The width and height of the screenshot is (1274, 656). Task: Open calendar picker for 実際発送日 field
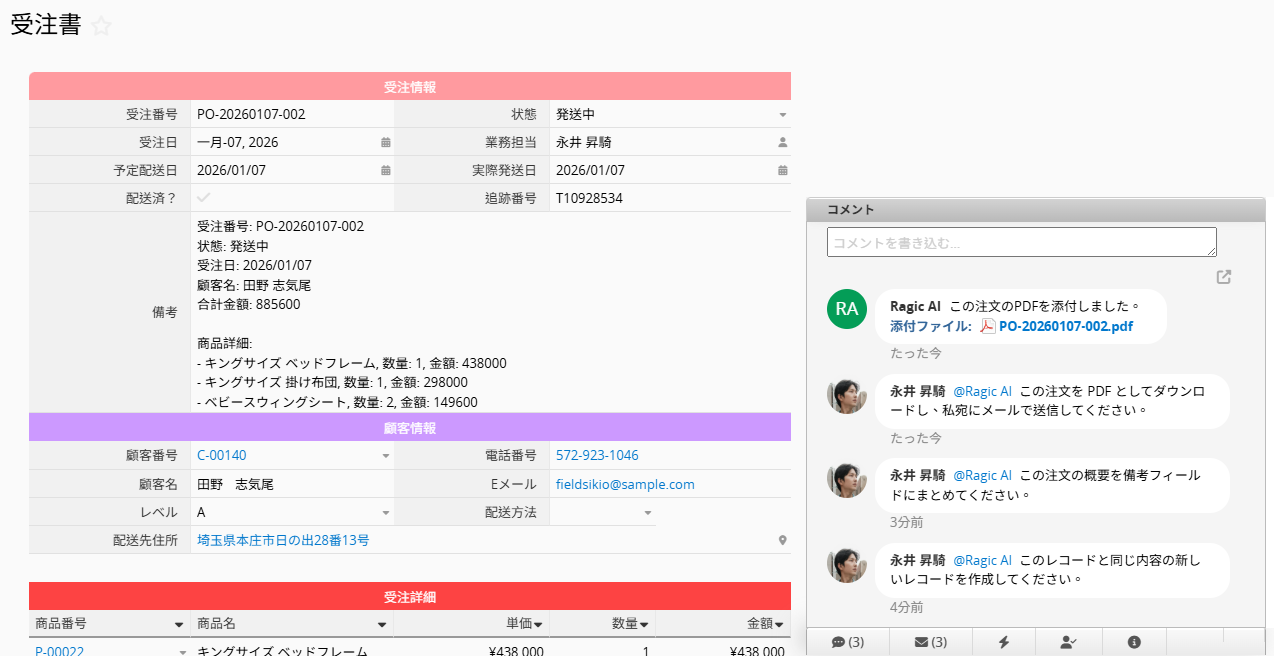coord(783,171)
